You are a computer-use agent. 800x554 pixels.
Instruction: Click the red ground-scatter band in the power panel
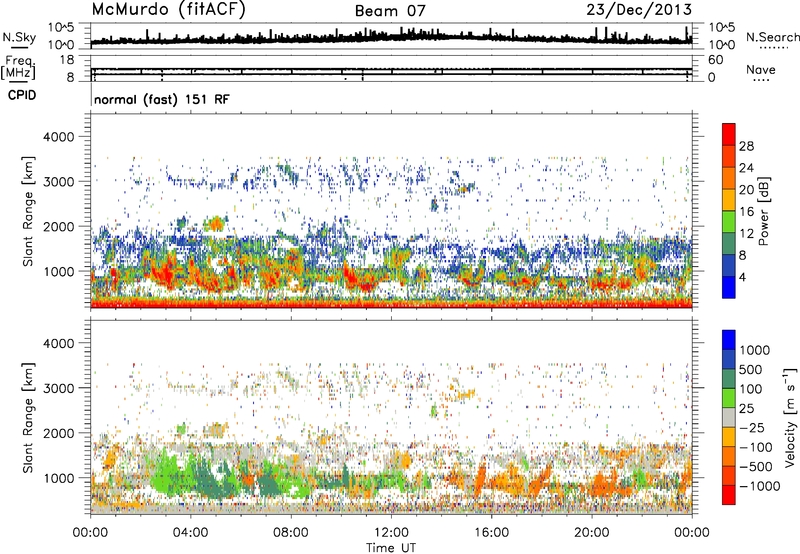391,304
